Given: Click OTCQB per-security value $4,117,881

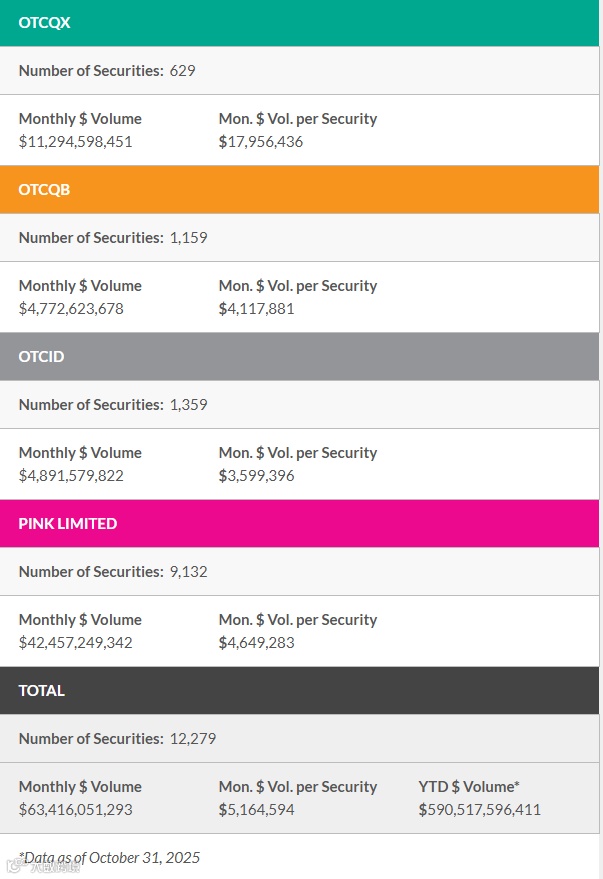Looking at the screenshot, I should pyautogui.click(x=257, y=309).
